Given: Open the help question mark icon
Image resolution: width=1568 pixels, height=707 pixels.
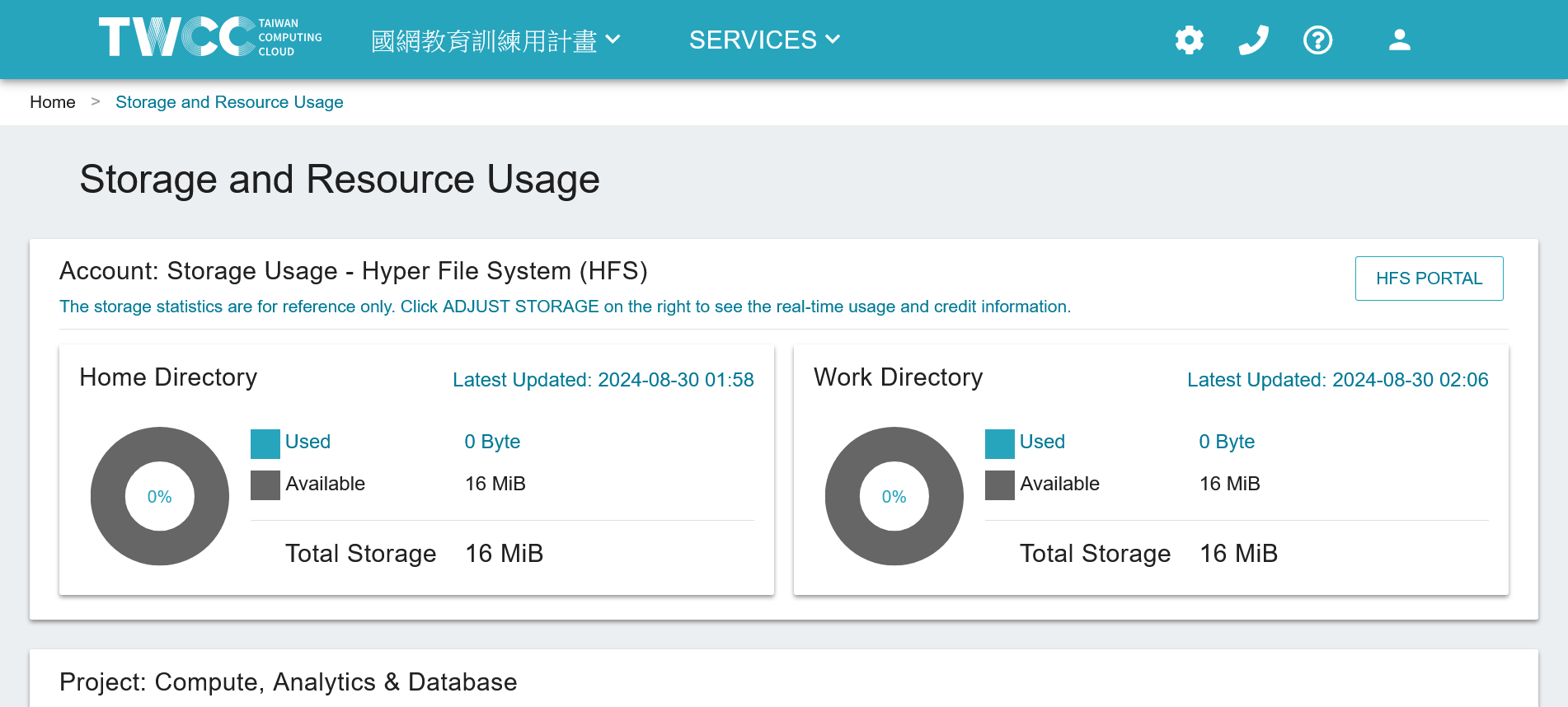Looking at the screenshot, I should click(1317, 40).
